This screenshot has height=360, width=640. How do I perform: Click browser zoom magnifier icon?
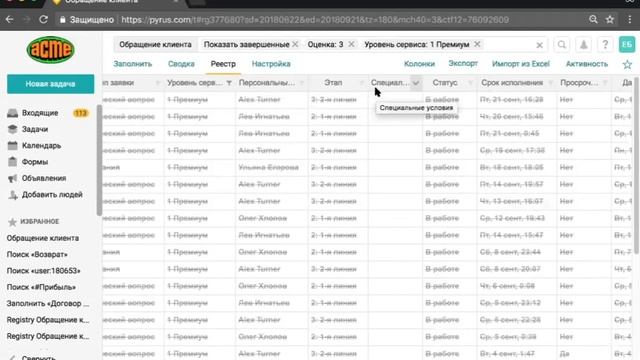(593, 20)
